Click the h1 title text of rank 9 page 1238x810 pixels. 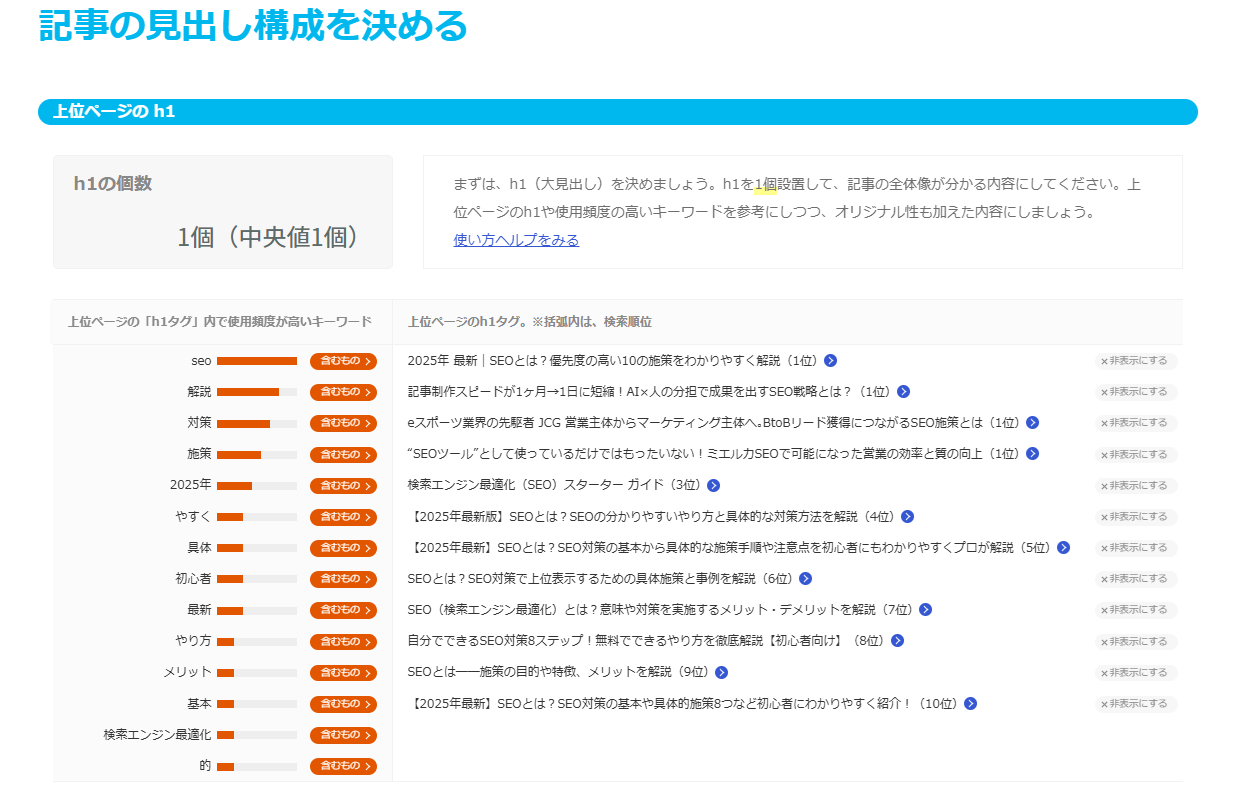(557, 673)
